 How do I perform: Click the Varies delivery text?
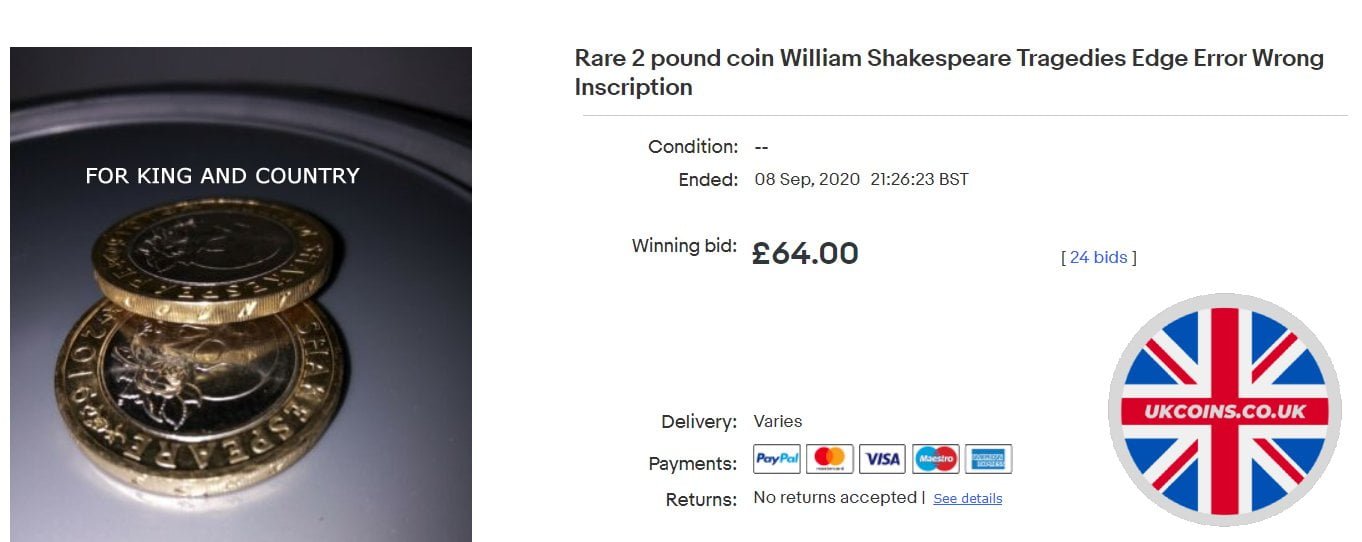pyautogui.click(x=777, y=421)
